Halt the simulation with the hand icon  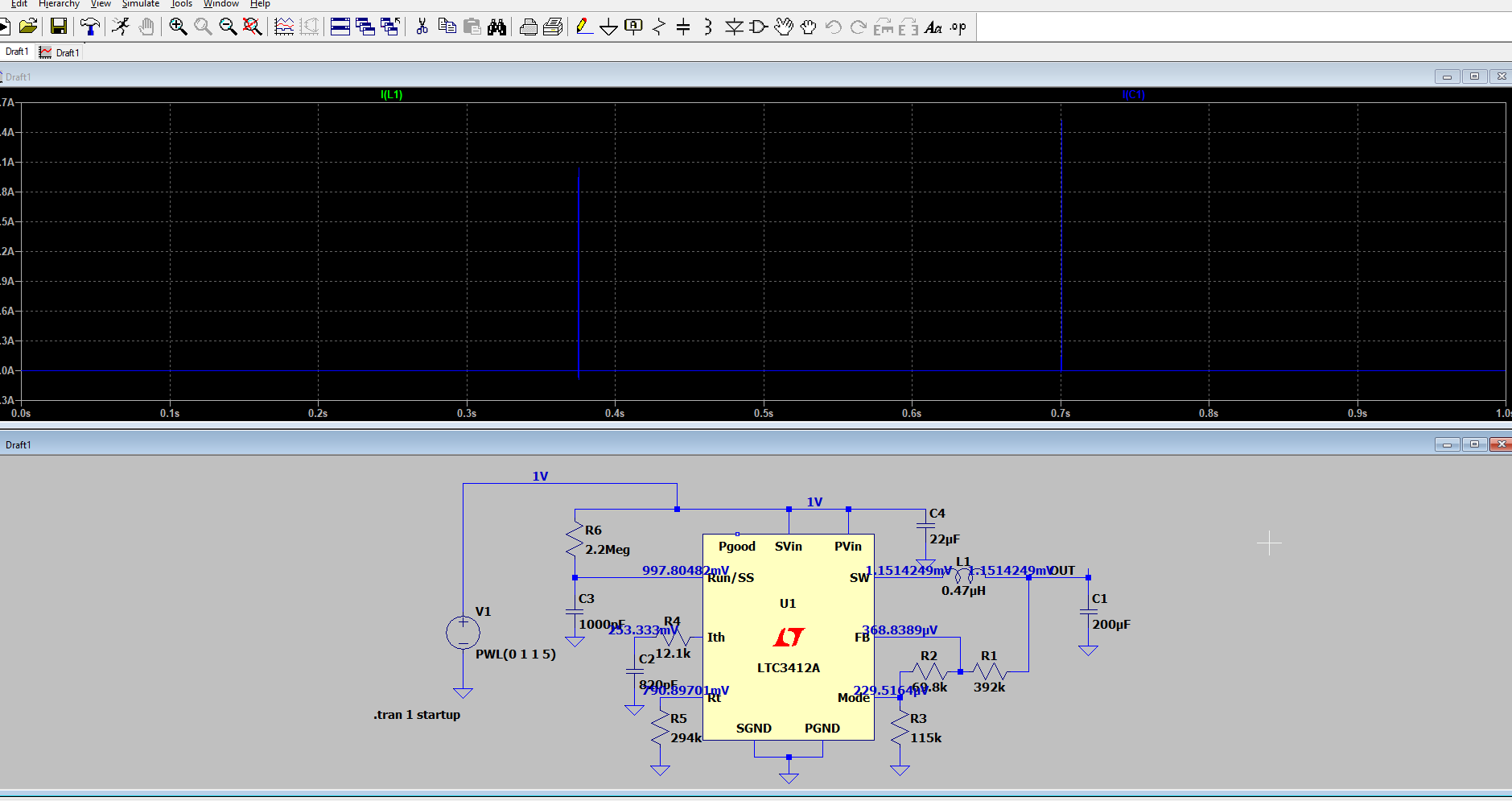(146, 27)
